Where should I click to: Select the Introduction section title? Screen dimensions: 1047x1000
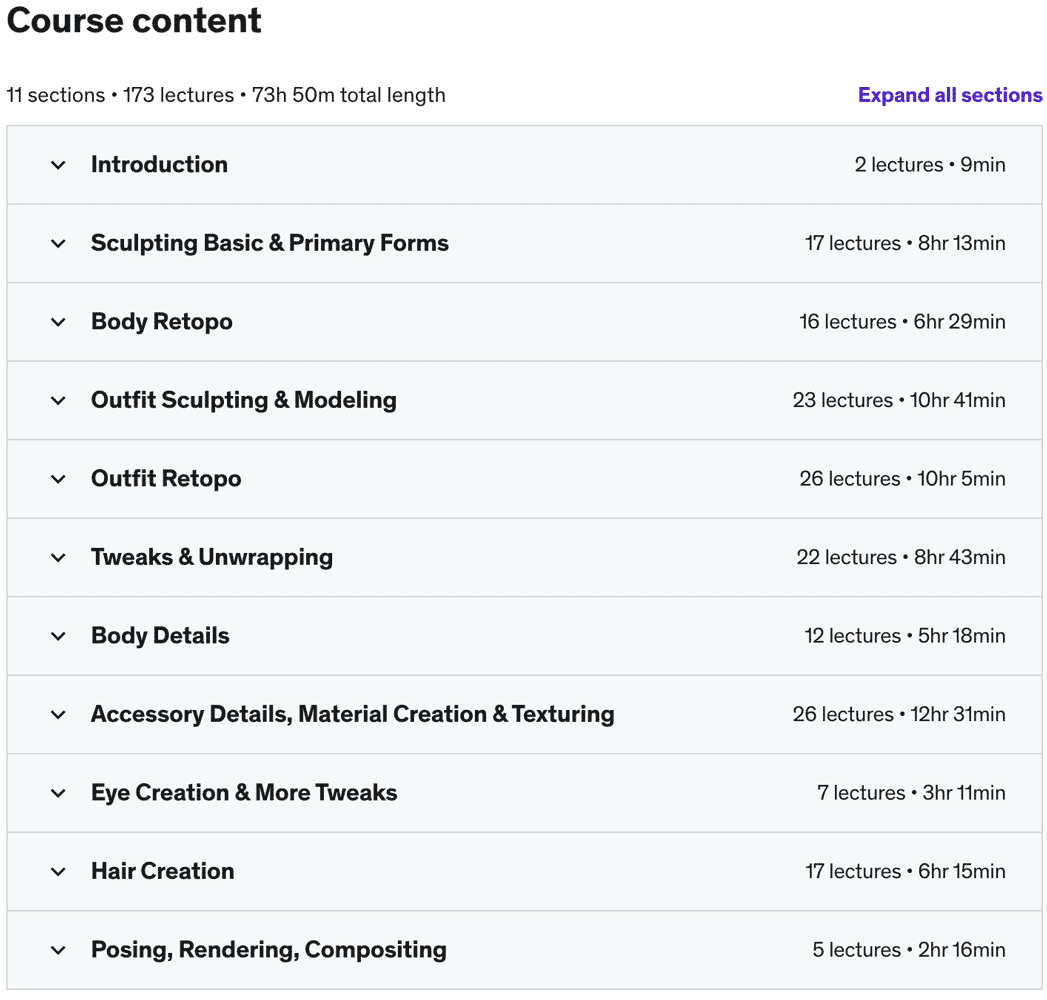click(159, 165)
